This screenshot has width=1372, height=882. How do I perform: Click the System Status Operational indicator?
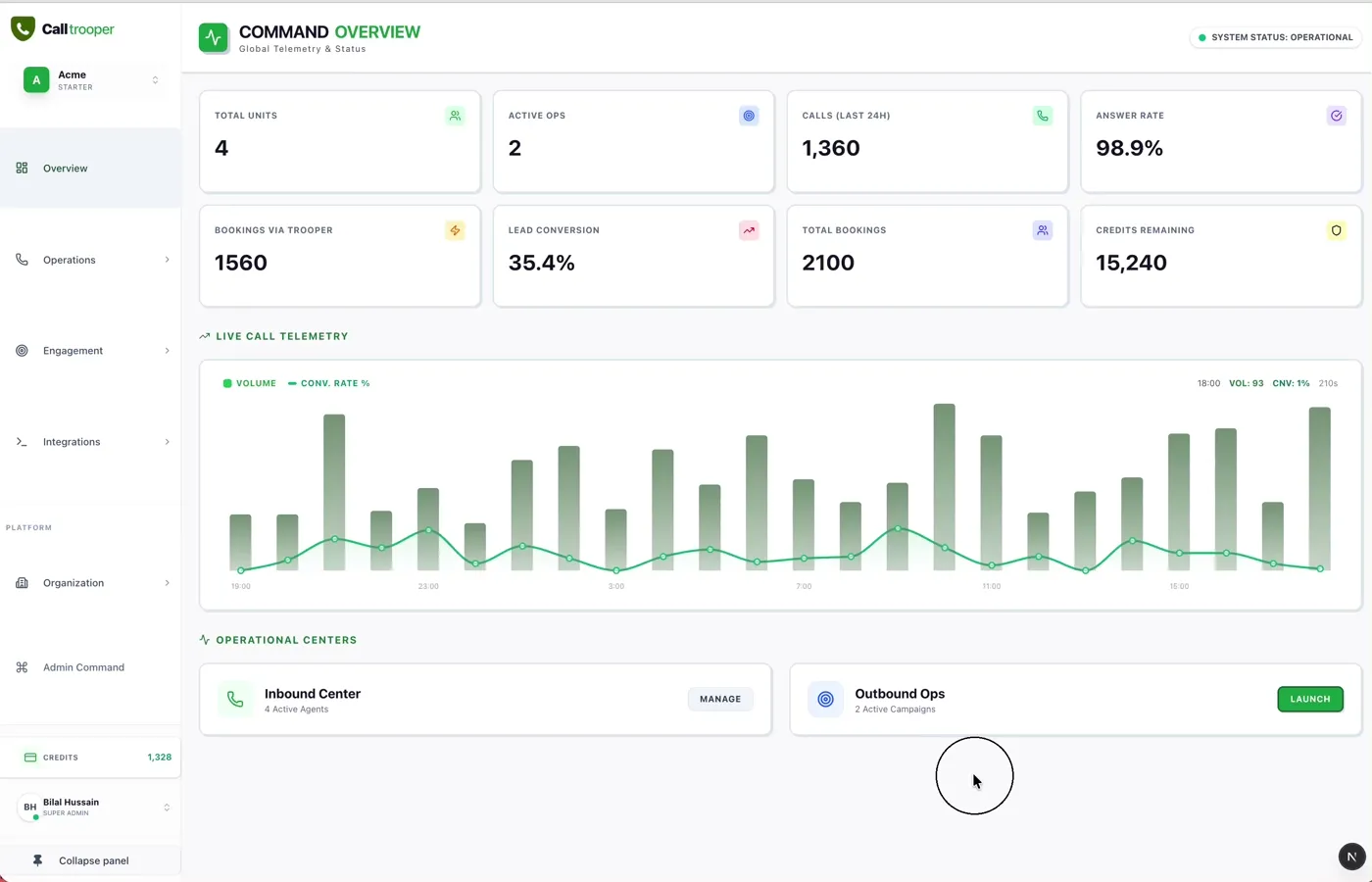point(1275,37)
